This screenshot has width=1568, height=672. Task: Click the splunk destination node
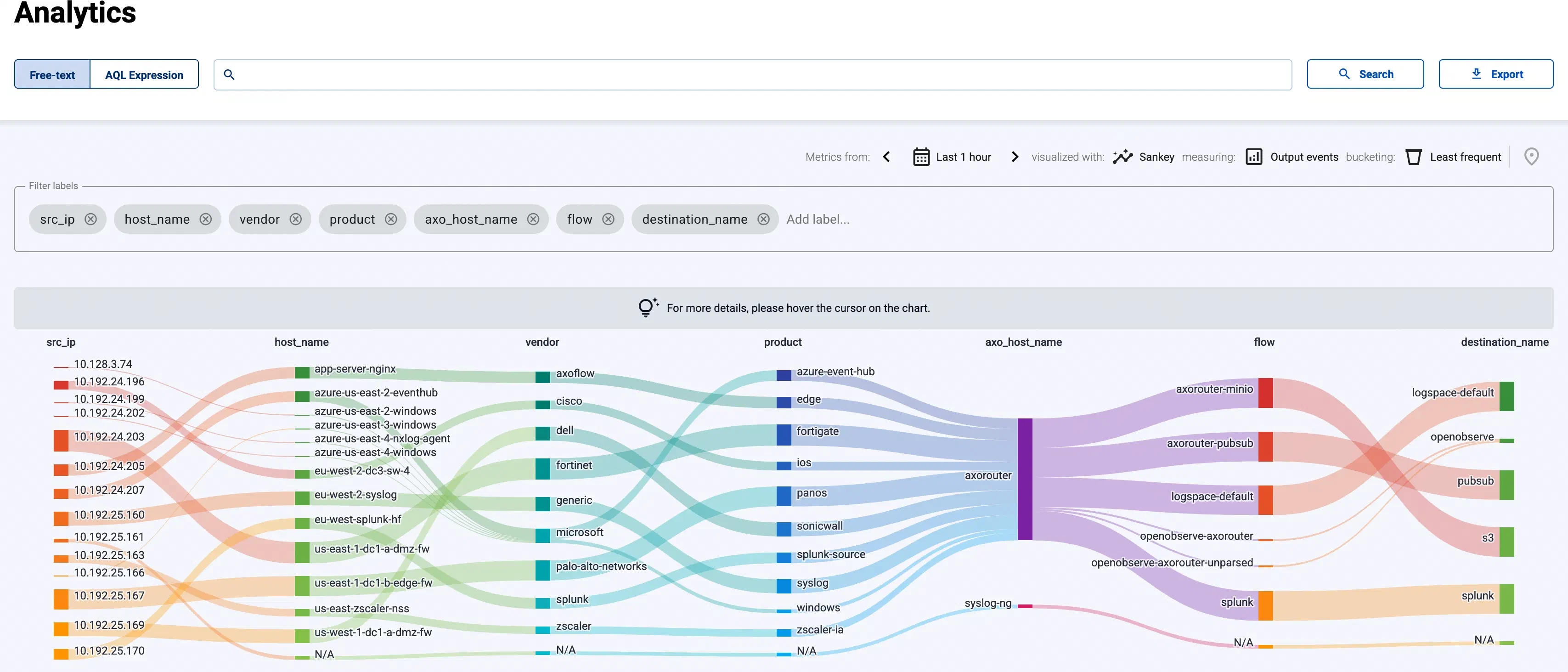pyautogui.click(x=1506, y=599)
